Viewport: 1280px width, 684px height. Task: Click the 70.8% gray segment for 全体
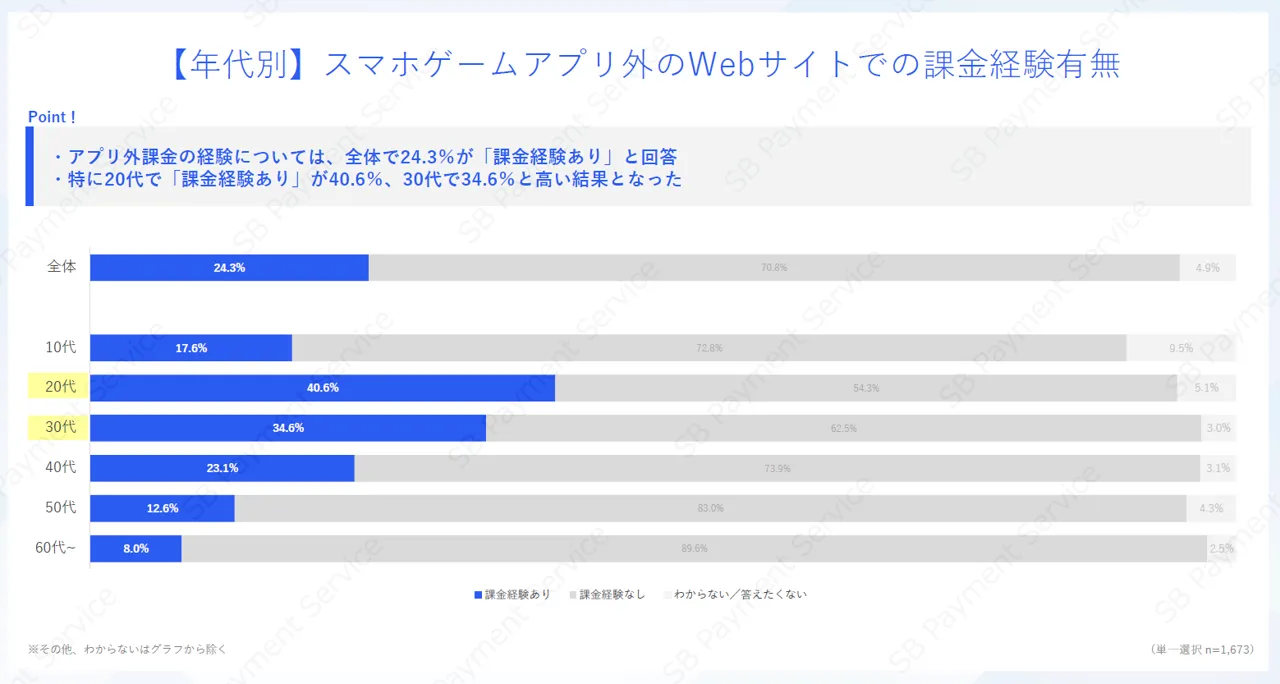click(x=774, y=268)
